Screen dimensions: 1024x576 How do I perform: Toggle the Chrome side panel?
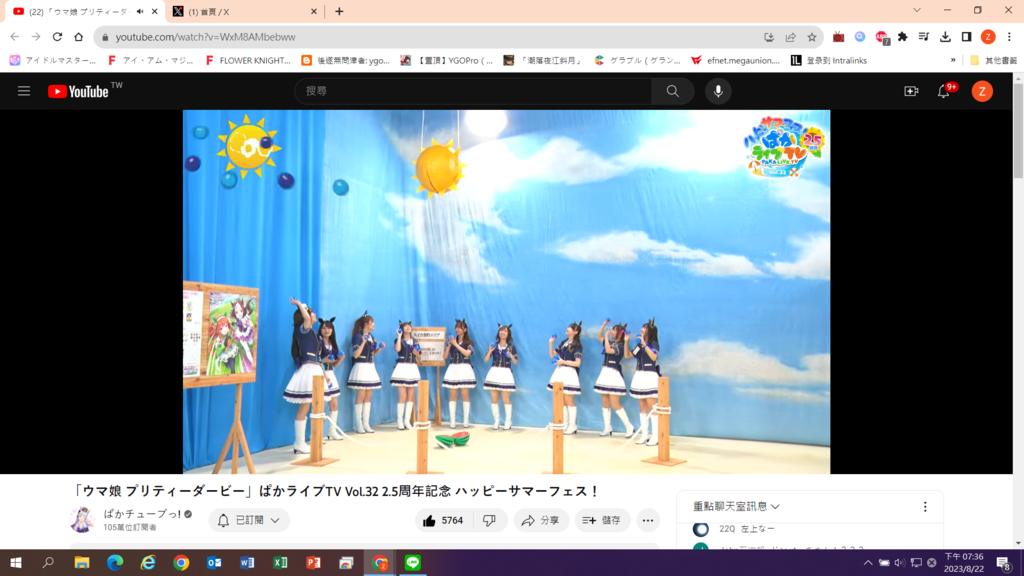pos(967,37)
